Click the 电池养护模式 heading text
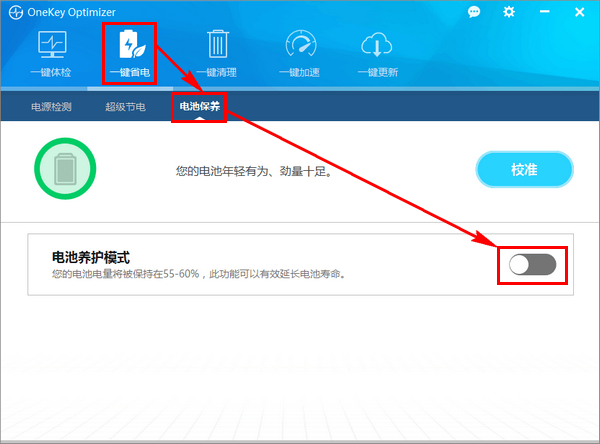 [91, 257]
